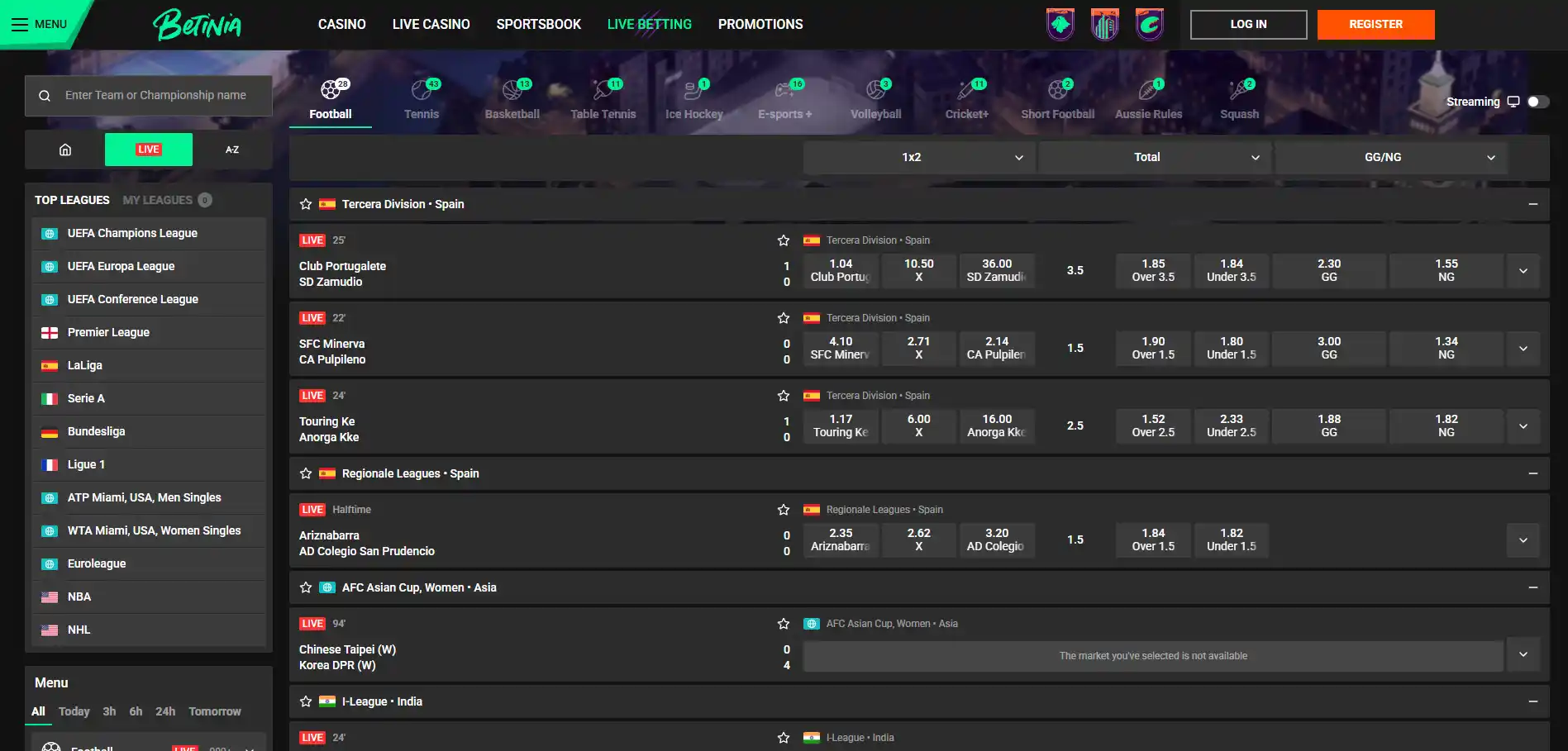
Task: Focus the team or championship search field
Action: [x=149, y=96]
